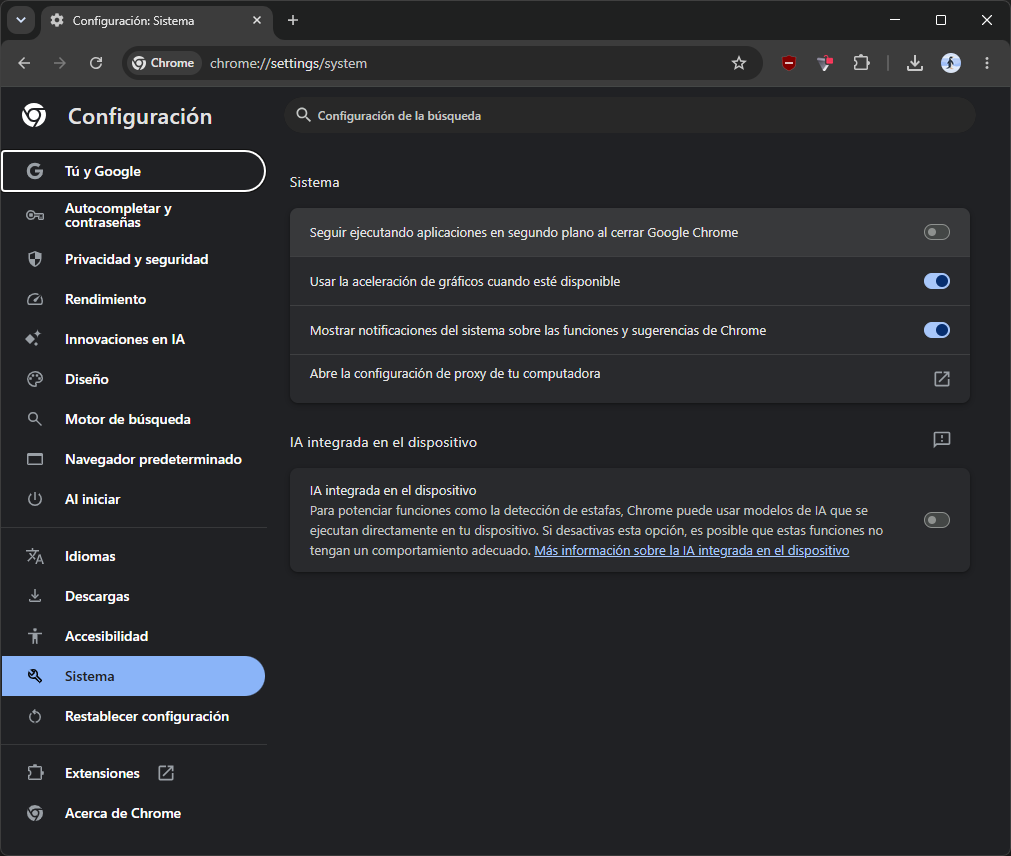Click the accessibility figure icon
The height and width of the screenshot is (856, 1011).
[35, 636]
